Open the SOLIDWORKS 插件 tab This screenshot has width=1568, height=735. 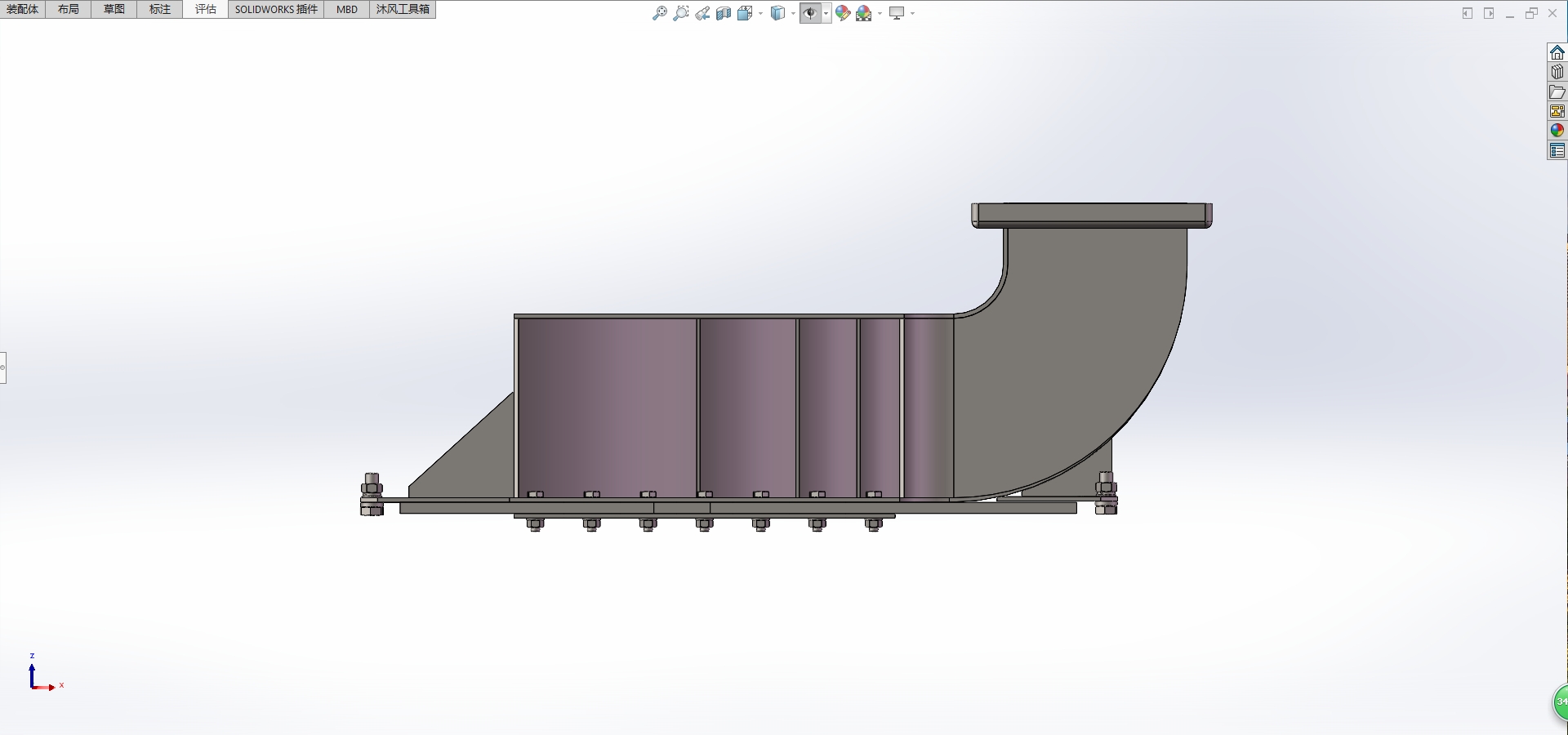(276, 9)
